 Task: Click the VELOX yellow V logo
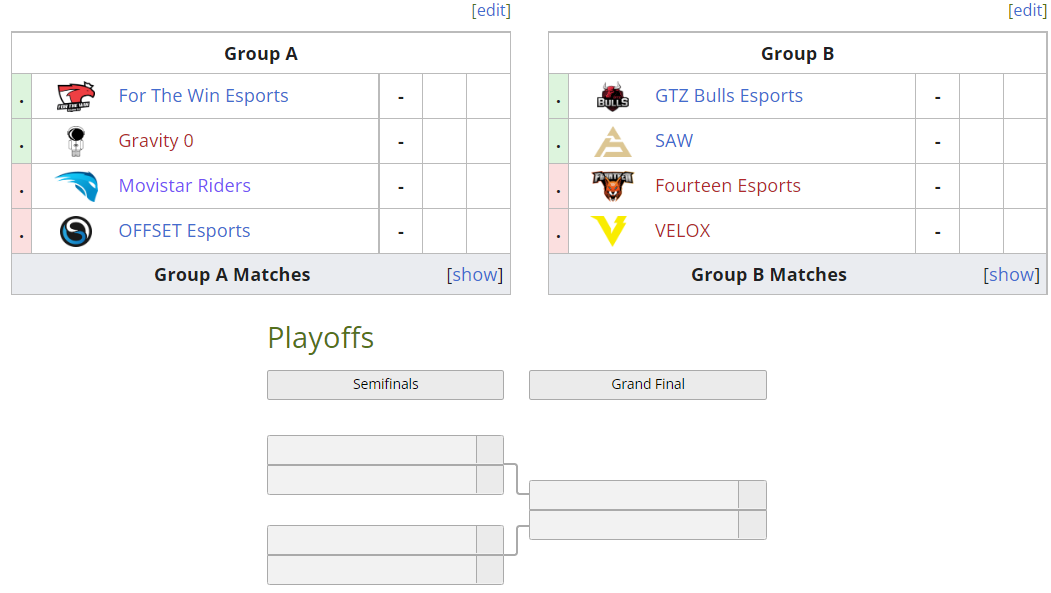pyautogui.click(x=612, y=230)
